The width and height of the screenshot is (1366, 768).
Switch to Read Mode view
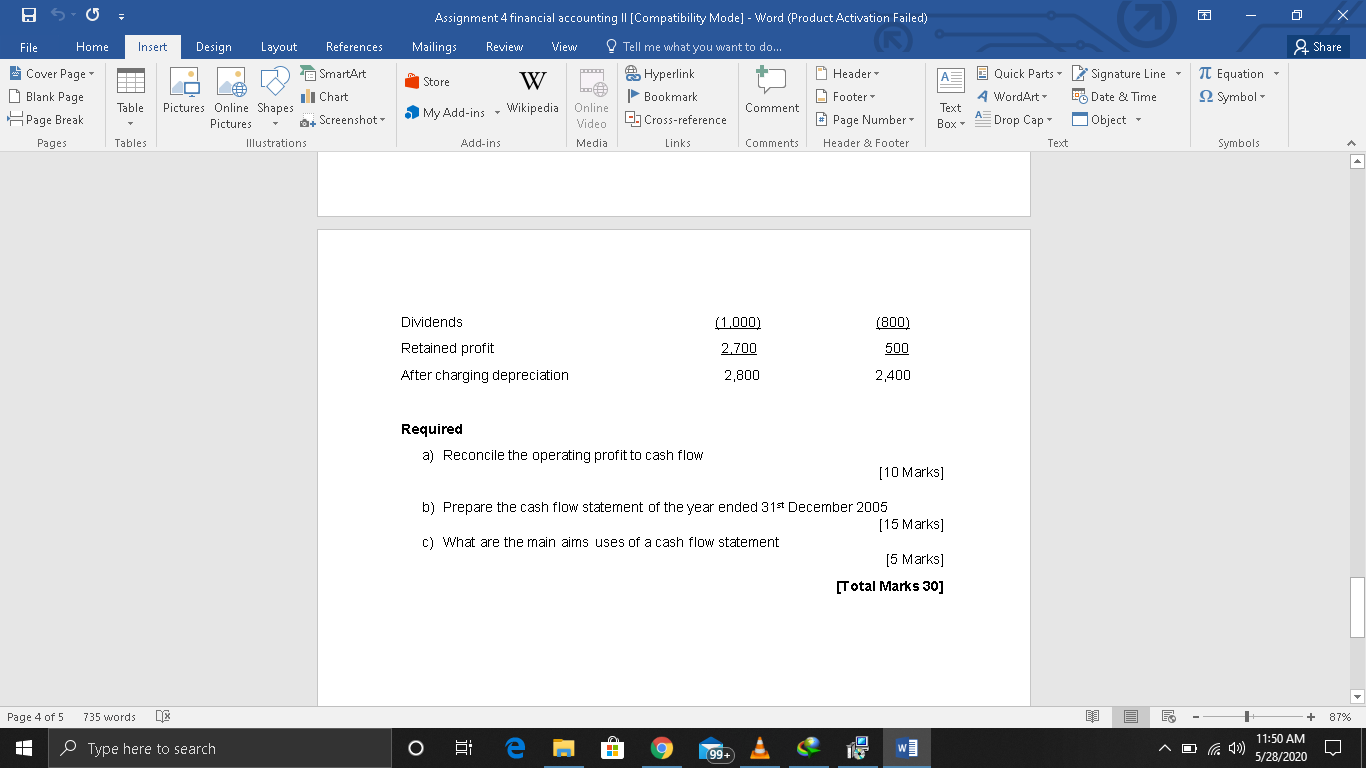1092,716
